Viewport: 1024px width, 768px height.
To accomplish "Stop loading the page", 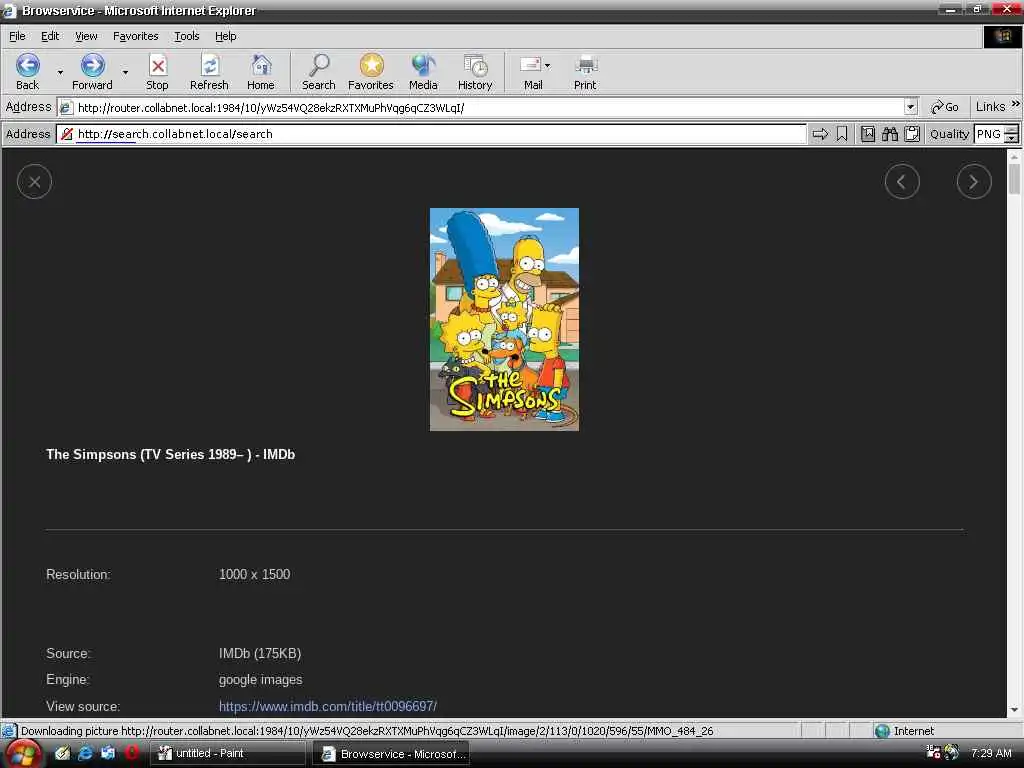I will [157, 72].
